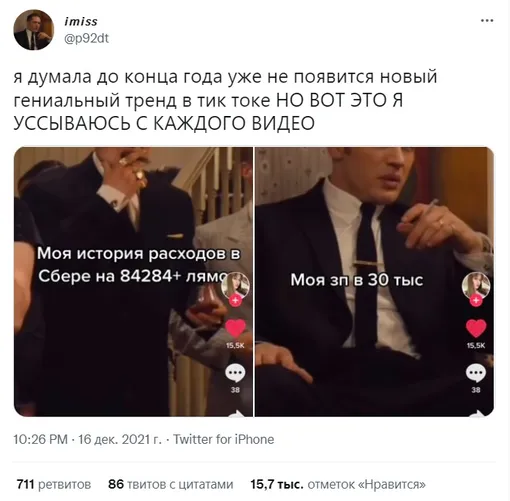View the 711 ретвитов list
This screenshot has width=510, height=501.
(x=54, y=484)
